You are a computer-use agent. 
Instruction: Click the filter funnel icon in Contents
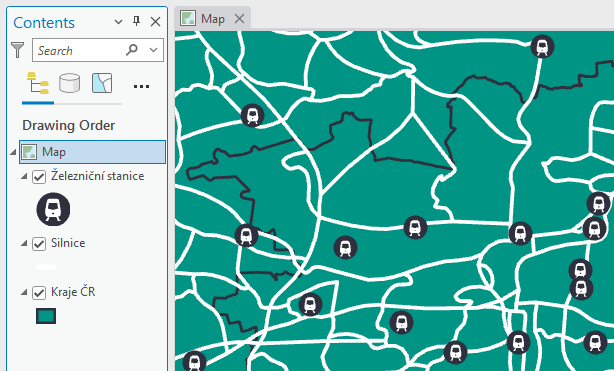[x=18, y=50]
